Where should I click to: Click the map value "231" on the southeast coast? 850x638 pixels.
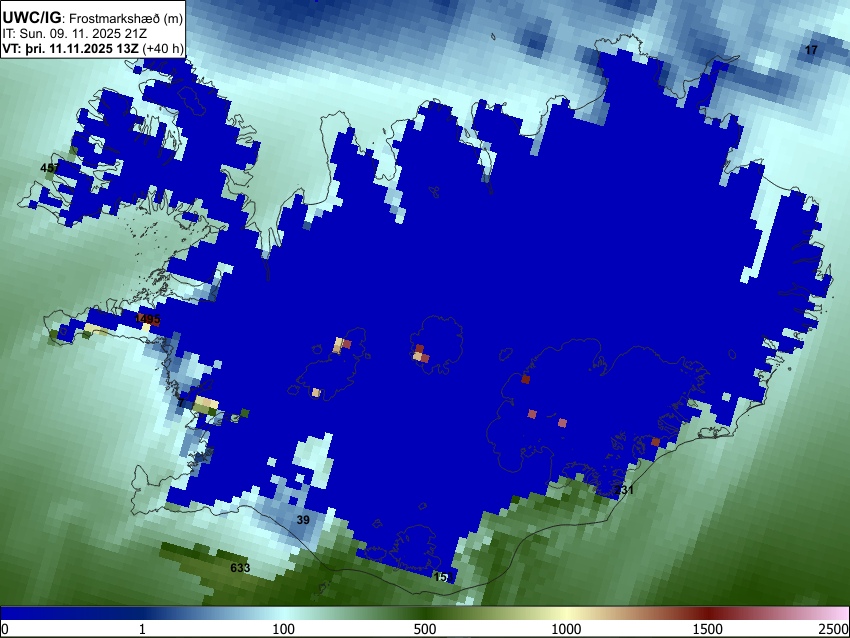tap(624, 490)
